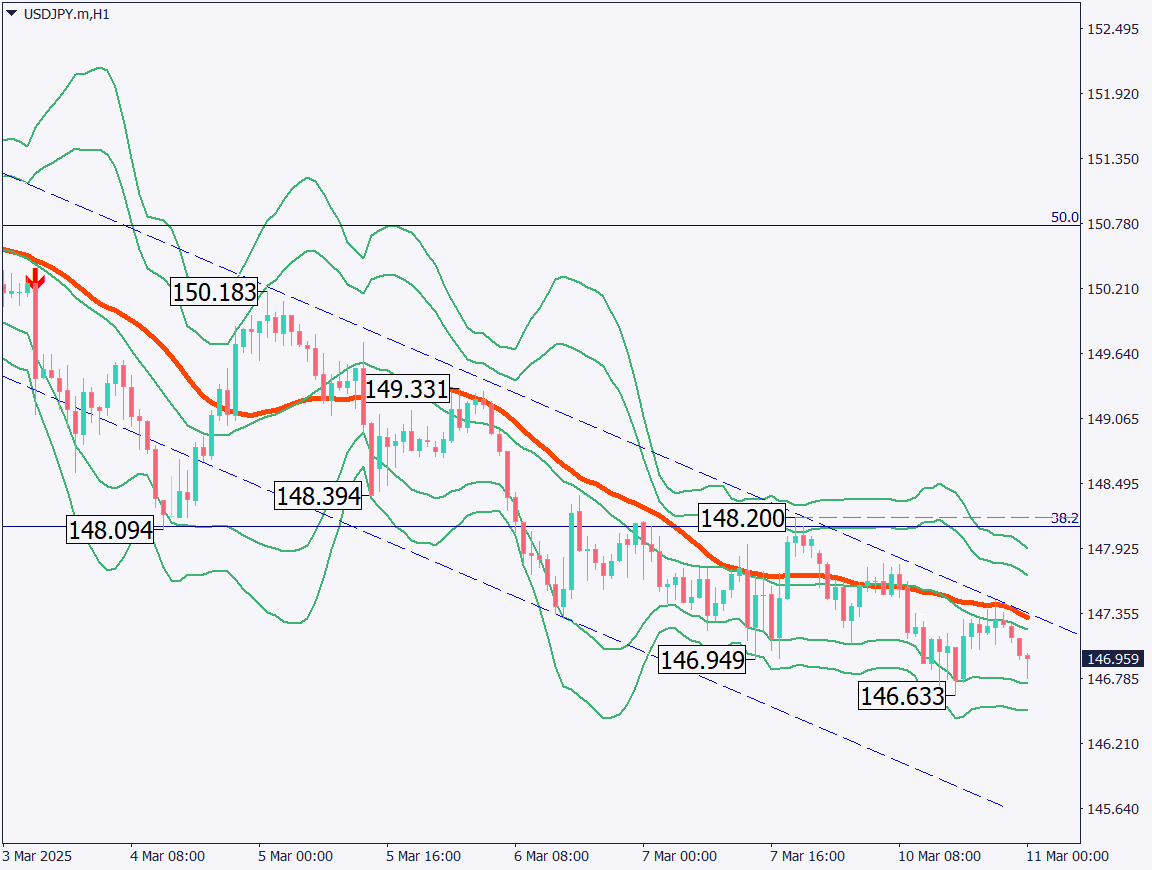Screen dimensions: 1152x870
Task: Click the 7 Mar 16:00 time label
Action: [806, 857]
